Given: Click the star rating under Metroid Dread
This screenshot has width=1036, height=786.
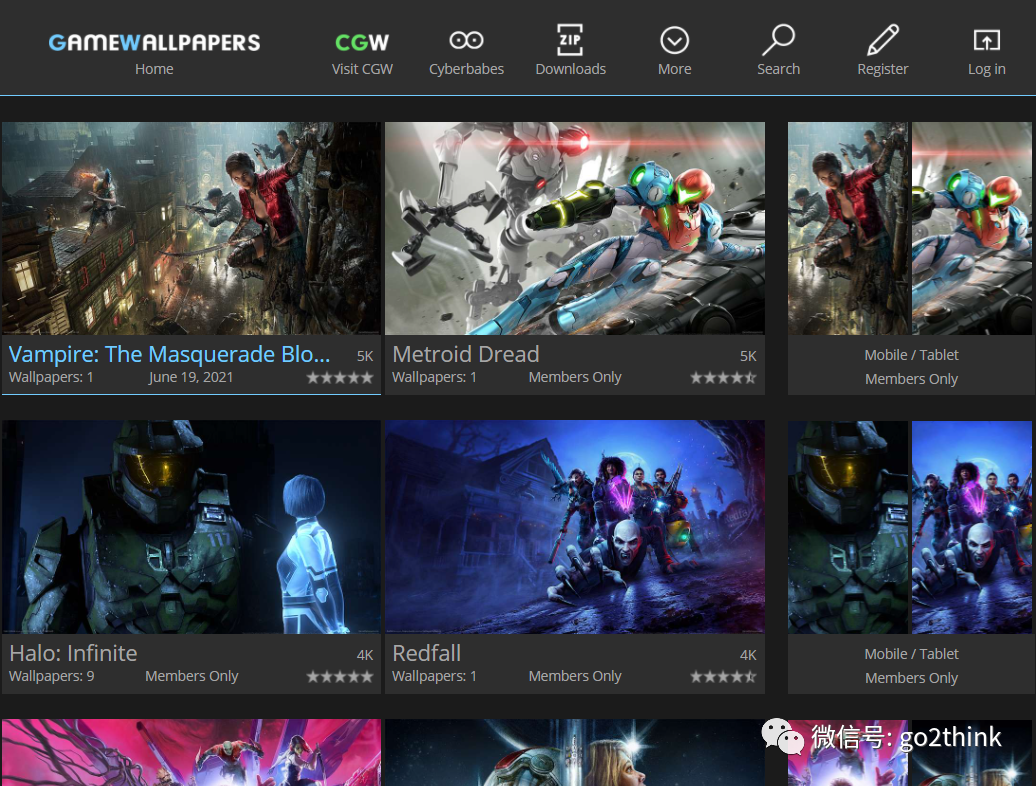Looking at the screenshot, I should pyautogui.click(x=723, y=378).
